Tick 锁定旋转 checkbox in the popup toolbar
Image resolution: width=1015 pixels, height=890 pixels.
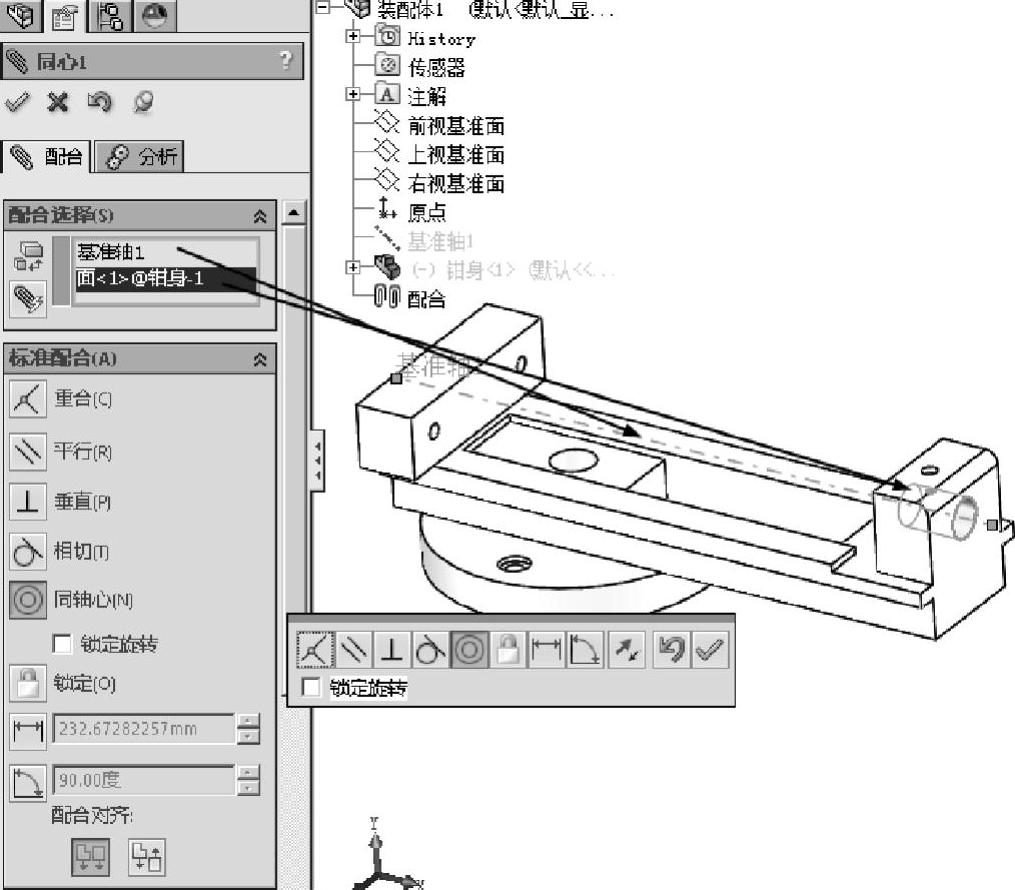(311, 687)
